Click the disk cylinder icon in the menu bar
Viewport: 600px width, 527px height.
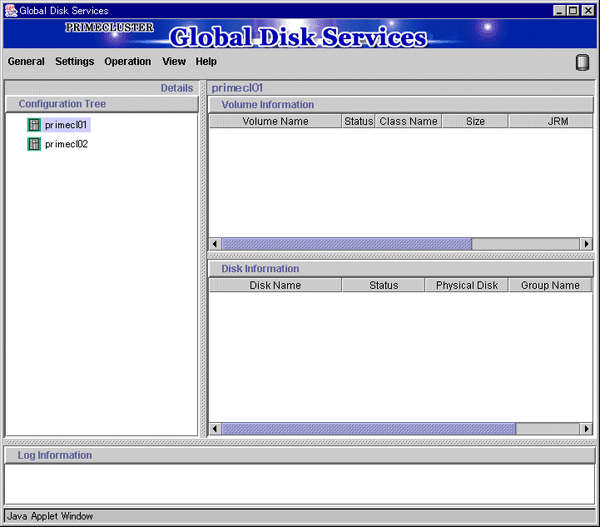[x=582, y=62]
